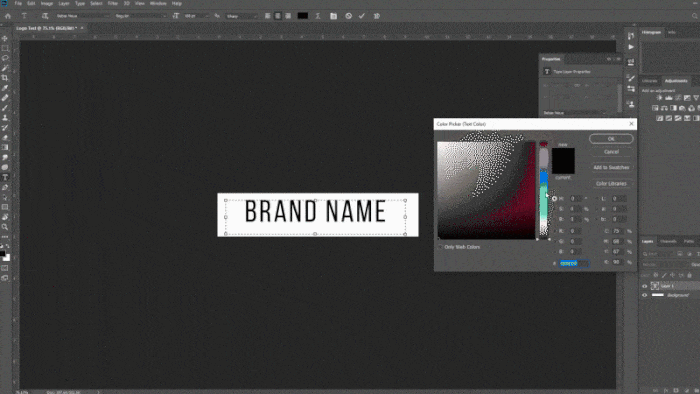Click the center text alignment icon

pos(278,16)
